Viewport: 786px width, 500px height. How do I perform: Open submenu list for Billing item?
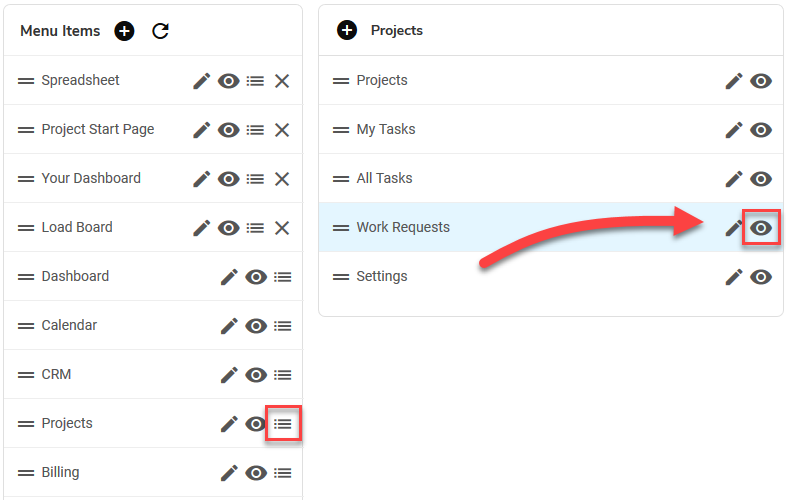[283, 472]
